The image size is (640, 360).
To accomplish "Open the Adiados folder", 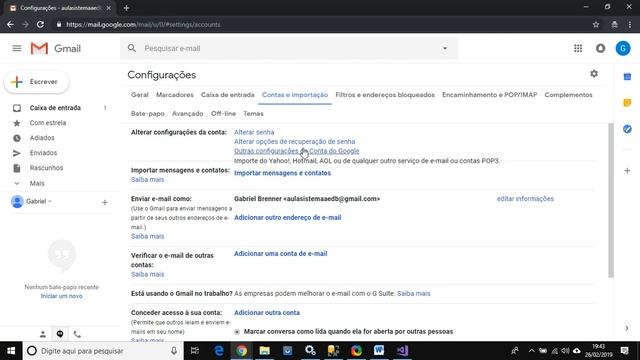I will click(x=42, y=138).
